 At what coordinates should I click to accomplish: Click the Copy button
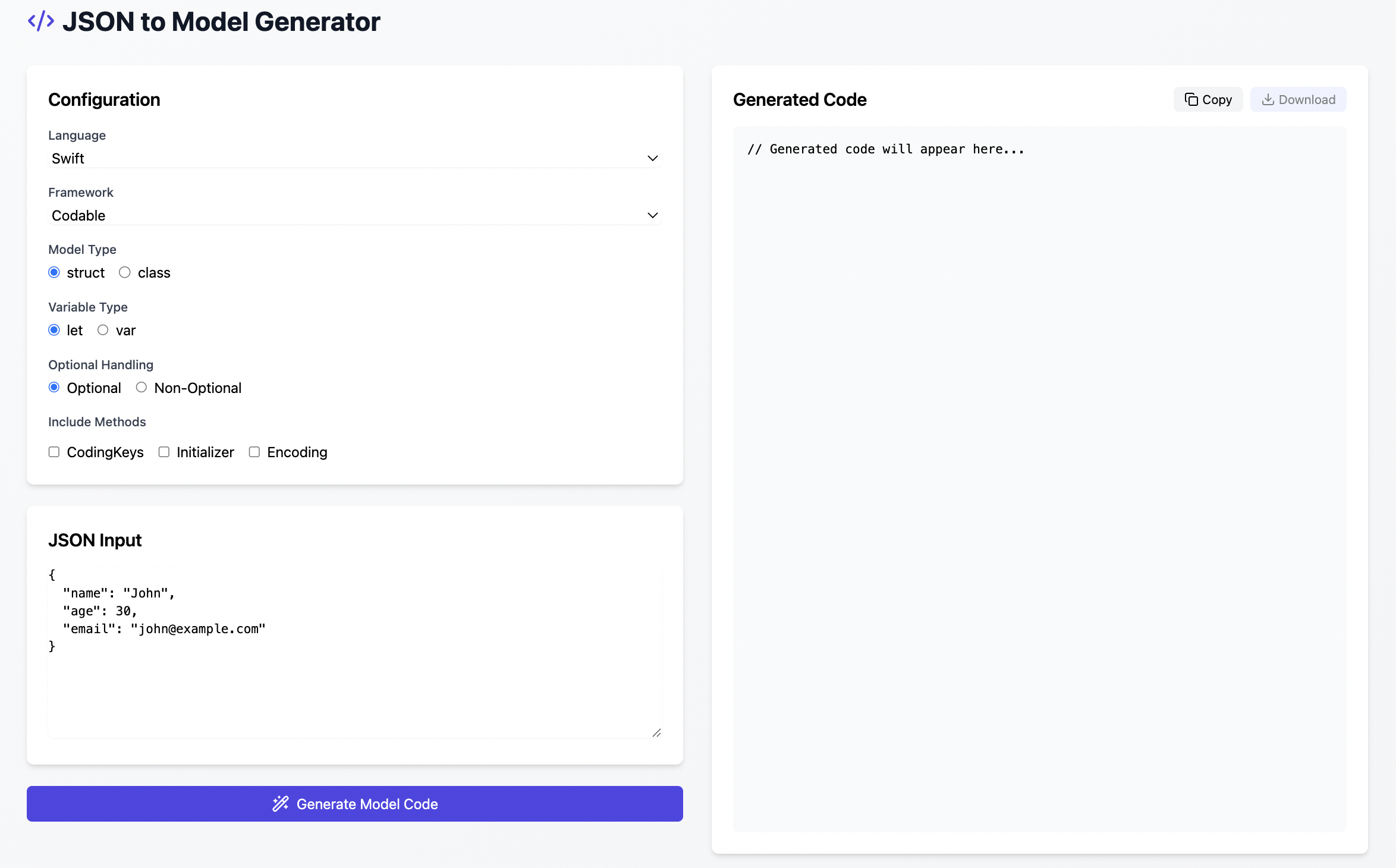[1208, 99]
